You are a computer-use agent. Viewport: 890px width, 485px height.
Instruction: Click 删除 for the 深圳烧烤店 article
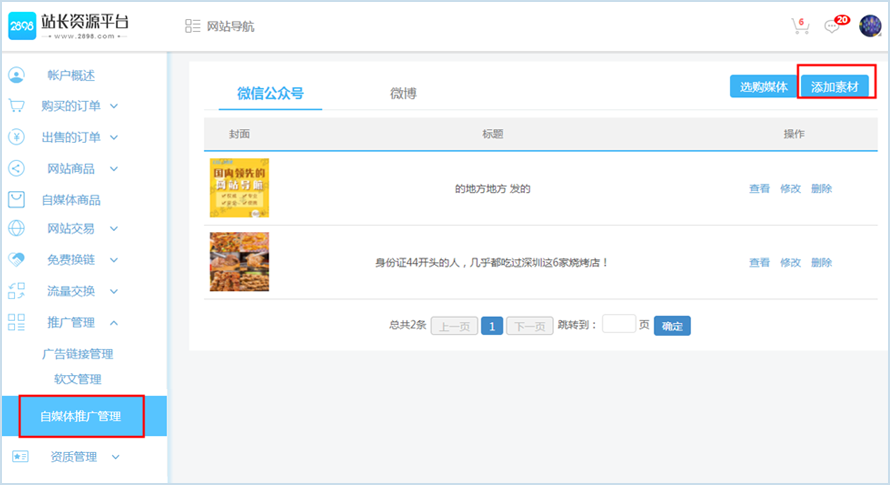tap(821, 263)
